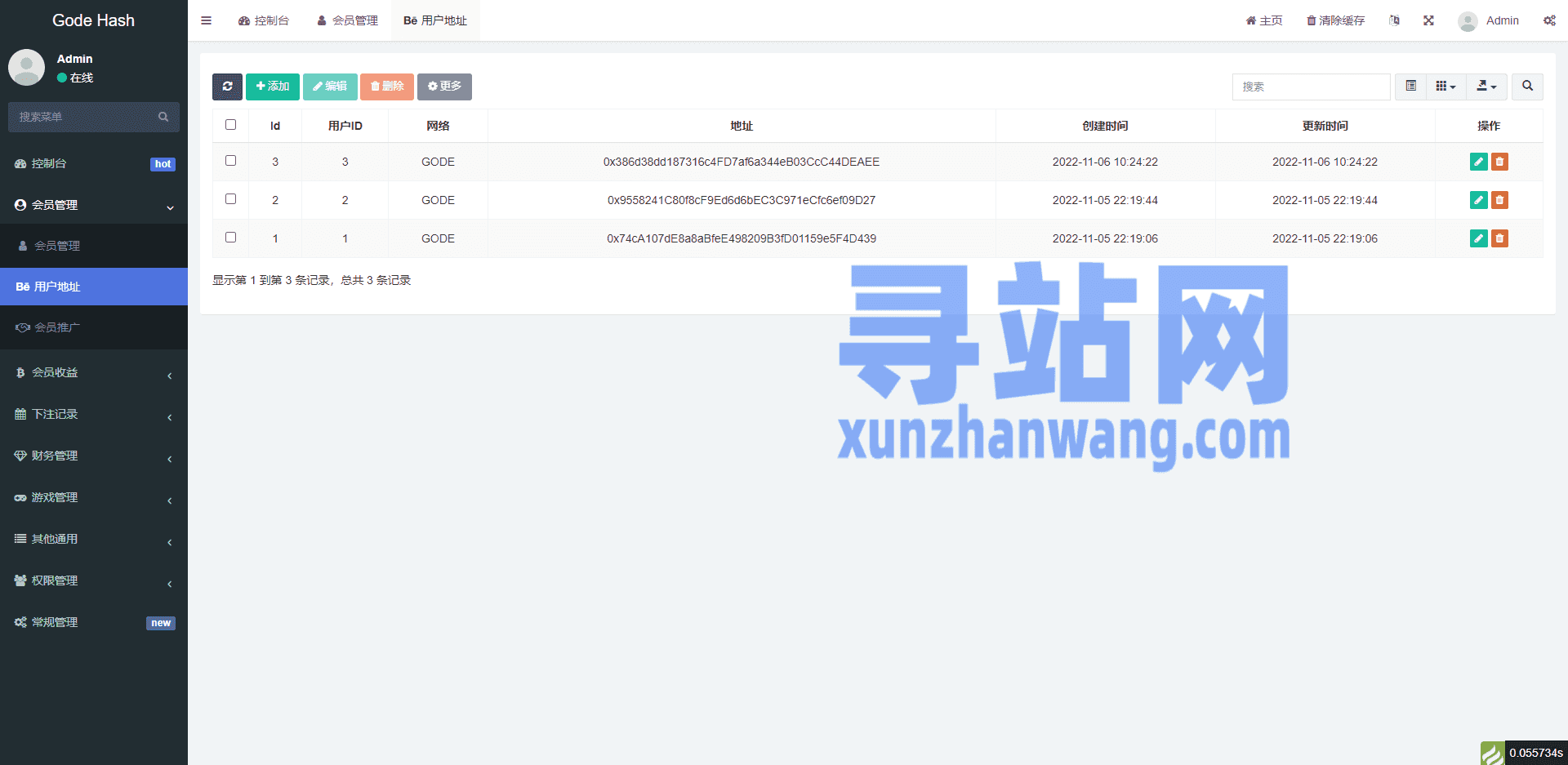This screenshot has width=1568, height=765.
Task: Toggle the sidebar hamburger menu icon
Action: click(206, 20)
